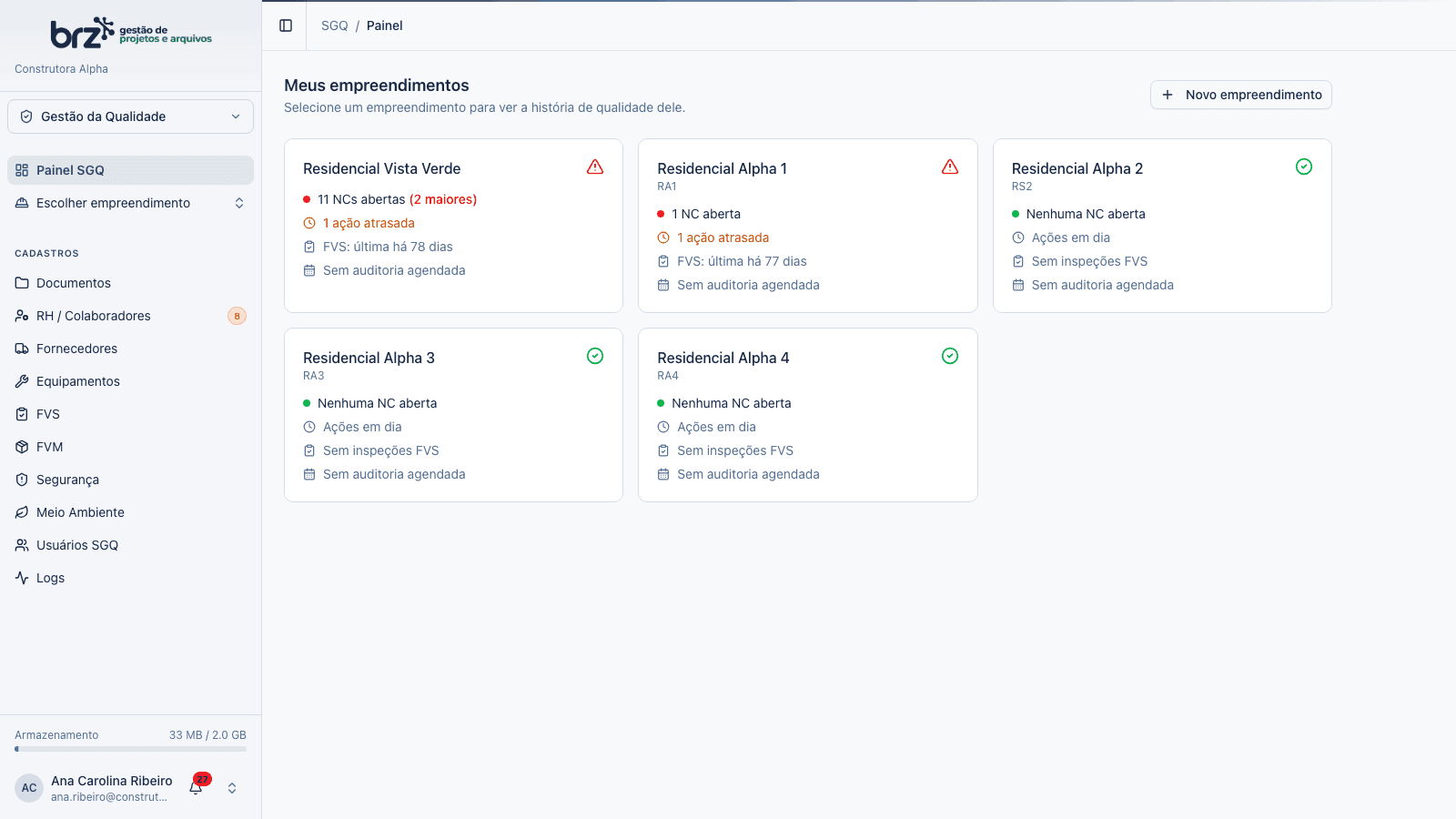Click the brz logo
Image resolution: width=1456 pixels, height=819 pixels.
click(131, 34)
